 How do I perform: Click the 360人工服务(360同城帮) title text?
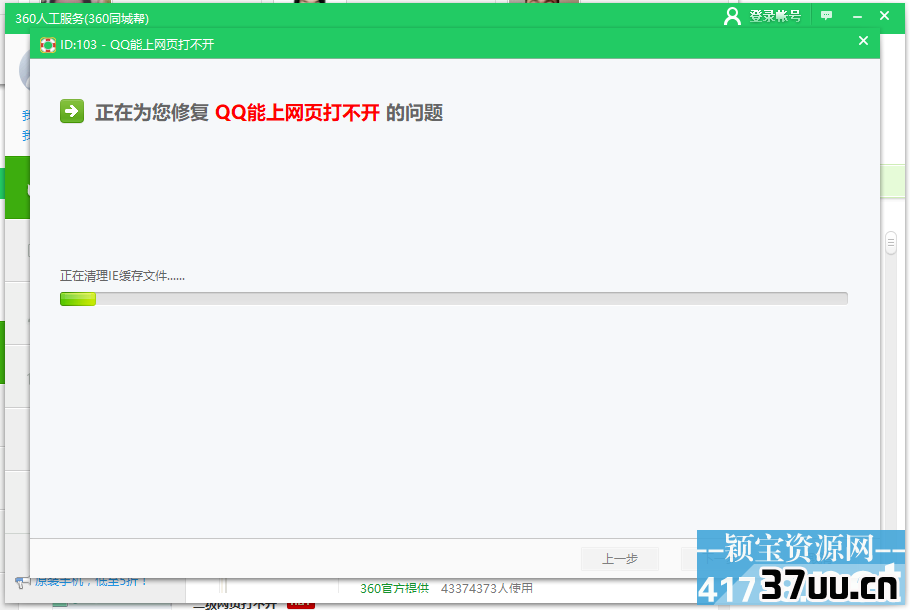click(x=82, y=19)
